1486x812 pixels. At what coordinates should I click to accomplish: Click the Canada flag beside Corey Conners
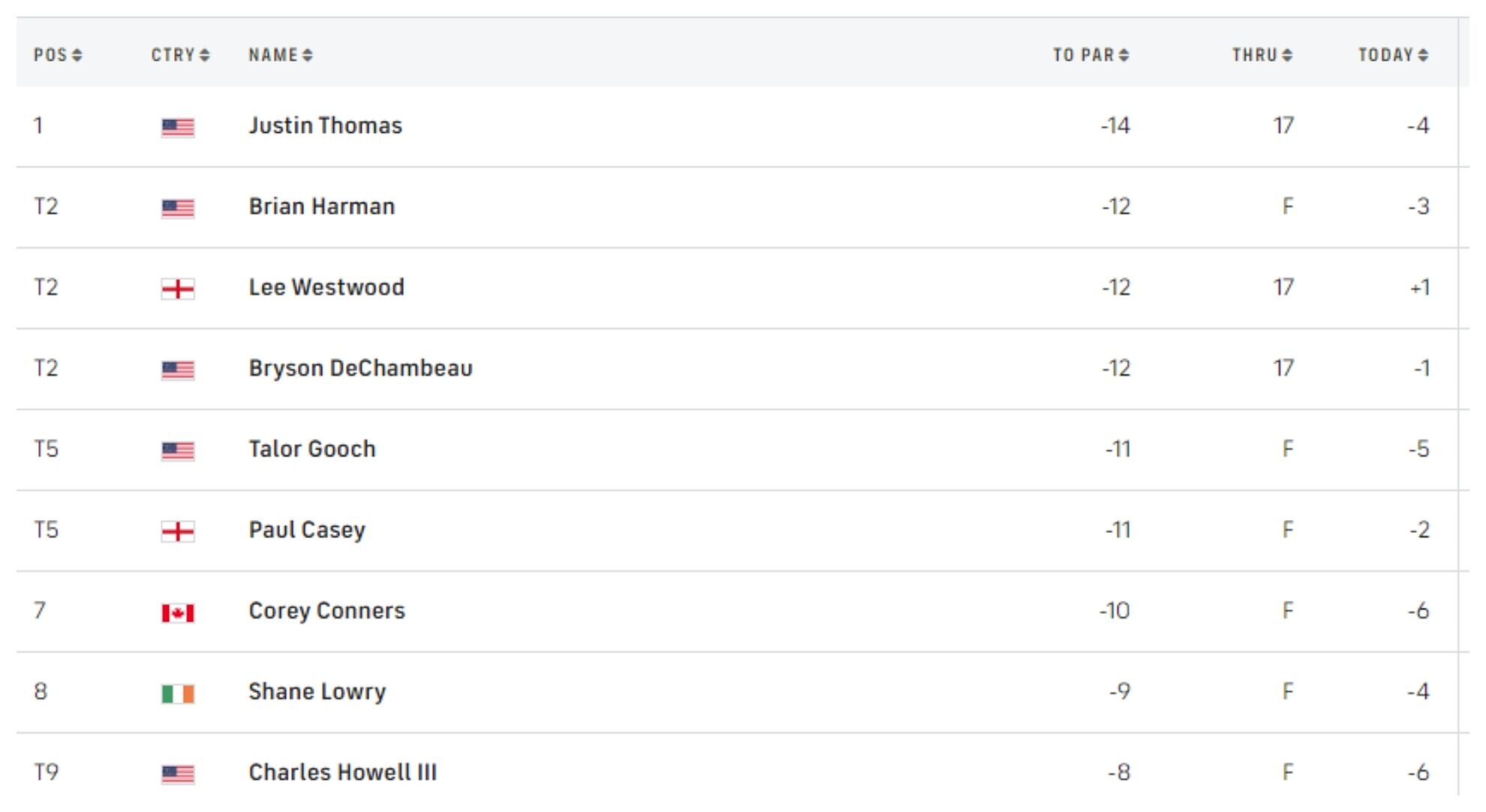click(178, 613)
